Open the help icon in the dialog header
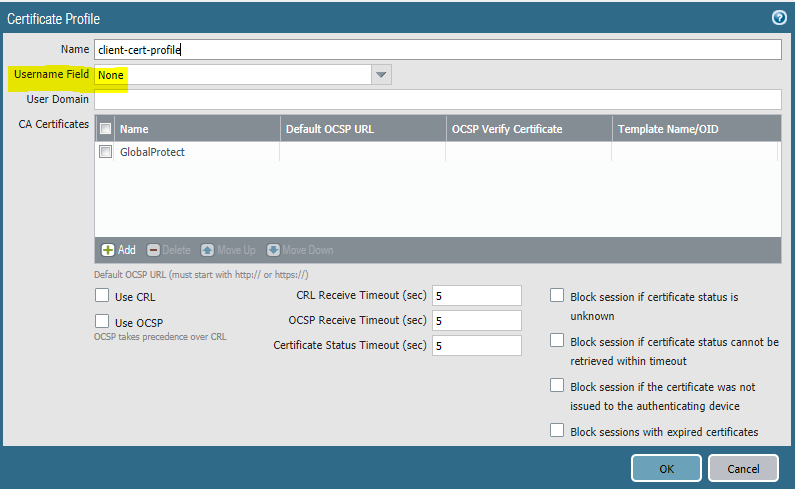Image resolution: width=795 pixels, height=489 pixels. (x=779, y=18)
